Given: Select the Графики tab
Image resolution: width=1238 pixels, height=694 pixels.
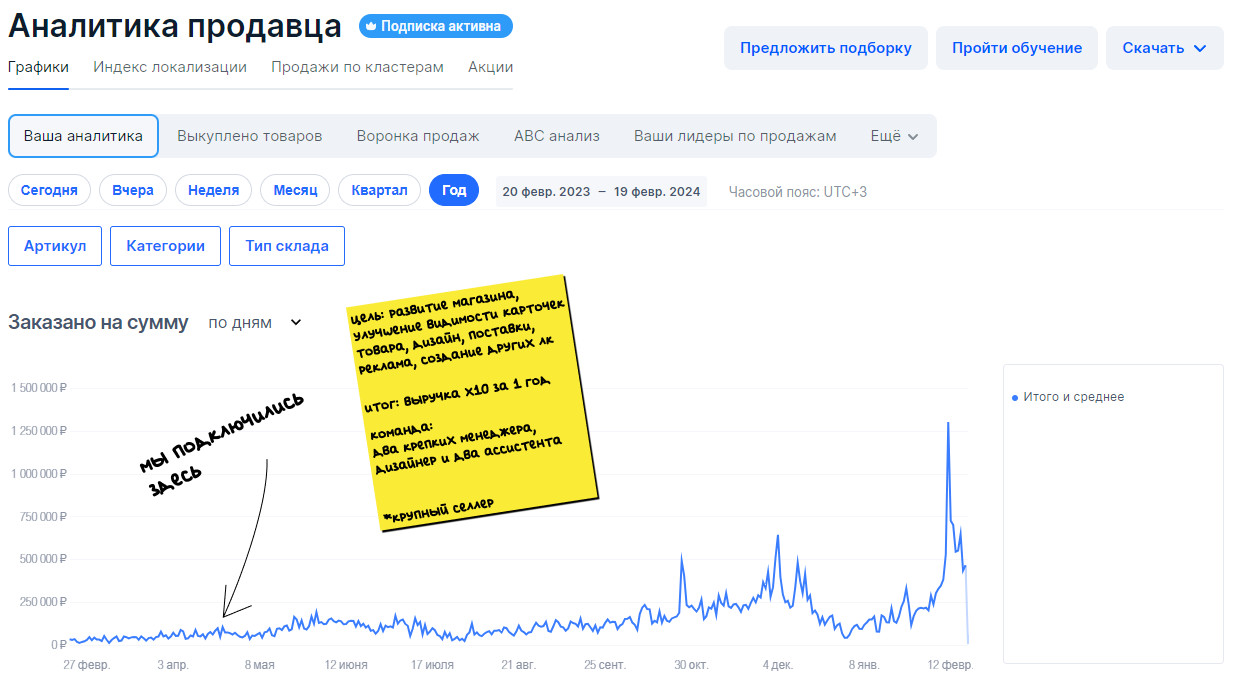Looking at the screenshot, I should 38,68.
